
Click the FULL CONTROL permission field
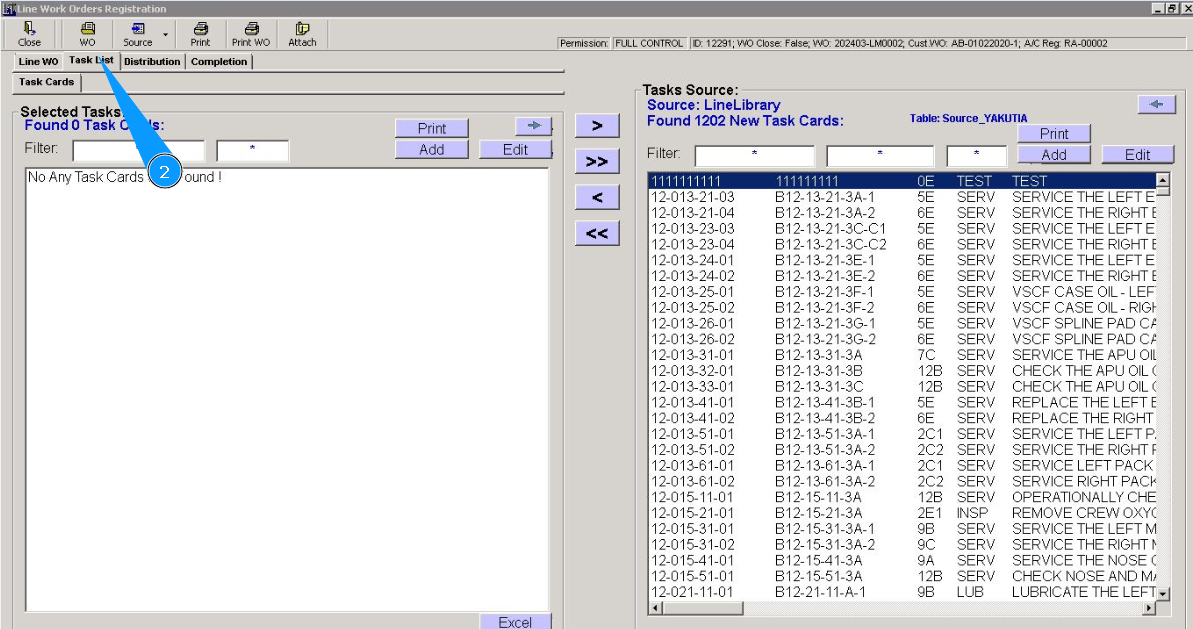pyautogui.click(x=649, y=43)
